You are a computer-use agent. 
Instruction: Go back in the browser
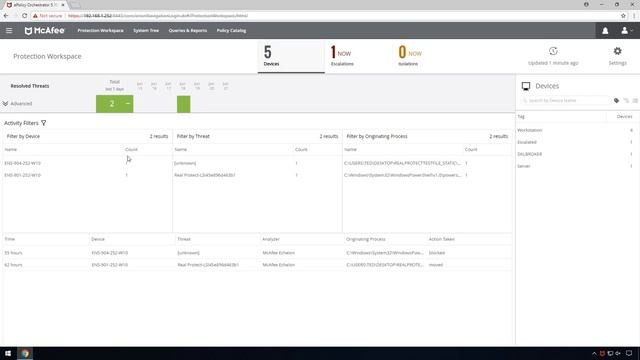click(x=6, y=16)
